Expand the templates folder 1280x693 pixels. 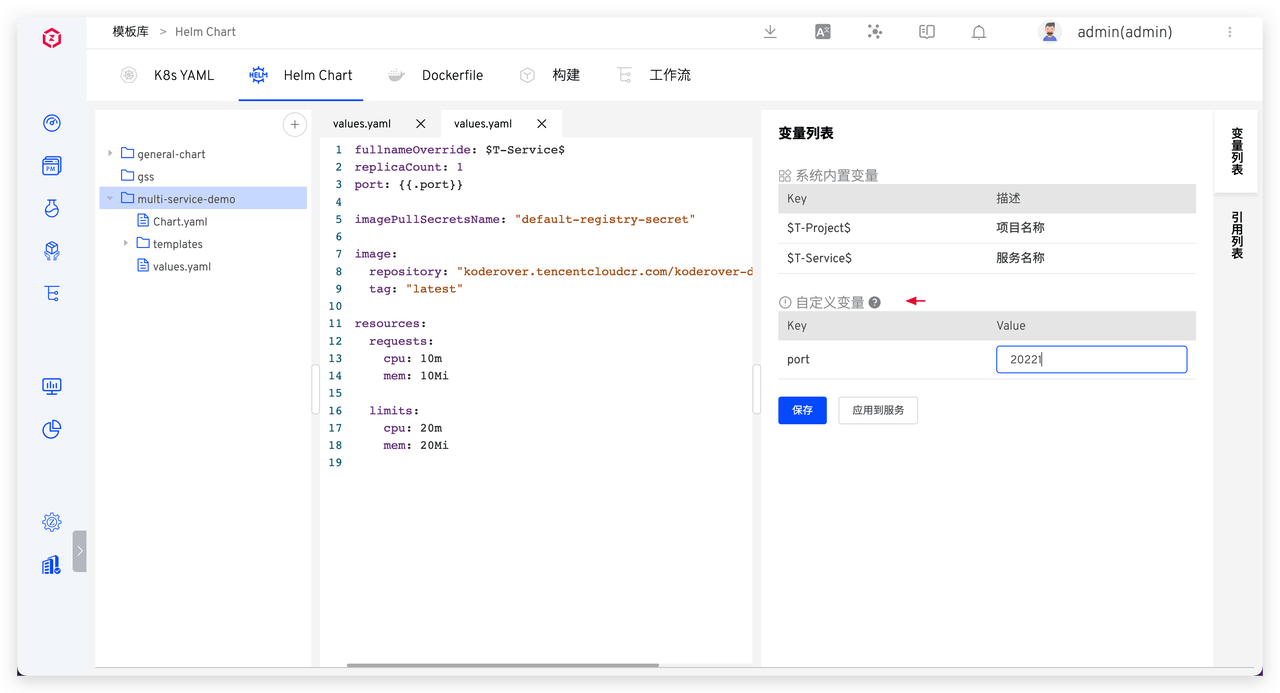tap(126, 244)
